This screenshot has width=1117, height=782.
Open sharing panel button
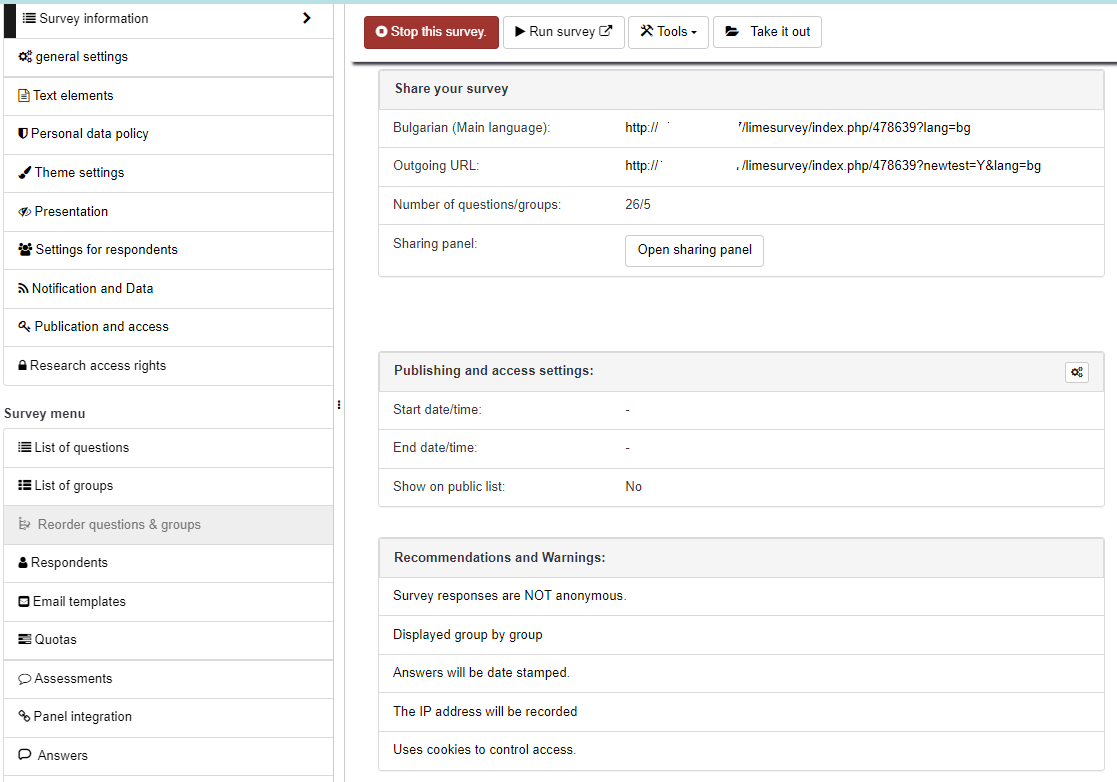695,251
